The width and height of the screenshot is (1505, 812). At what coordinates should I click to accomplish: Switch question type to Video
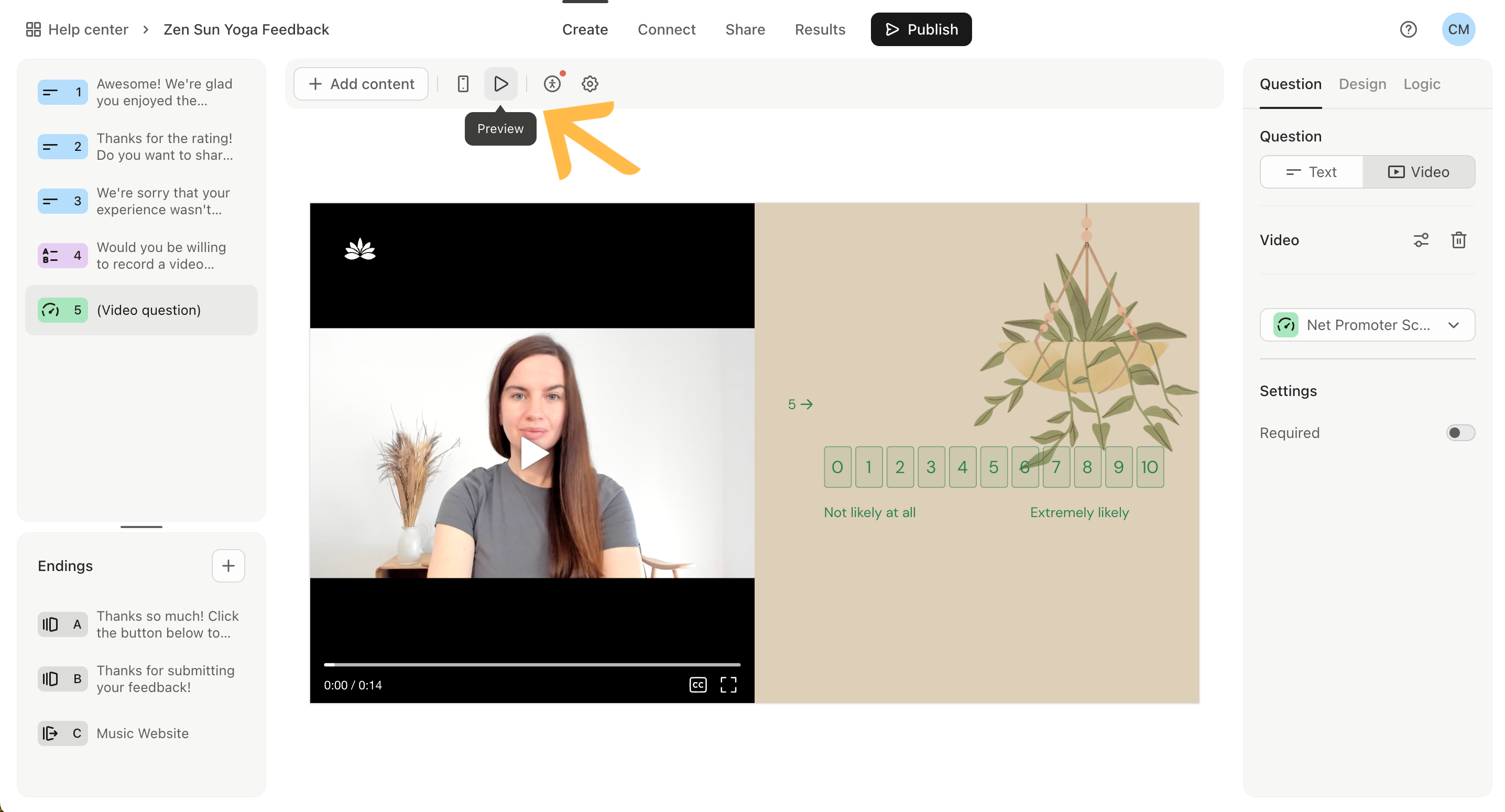point(1419,172)
